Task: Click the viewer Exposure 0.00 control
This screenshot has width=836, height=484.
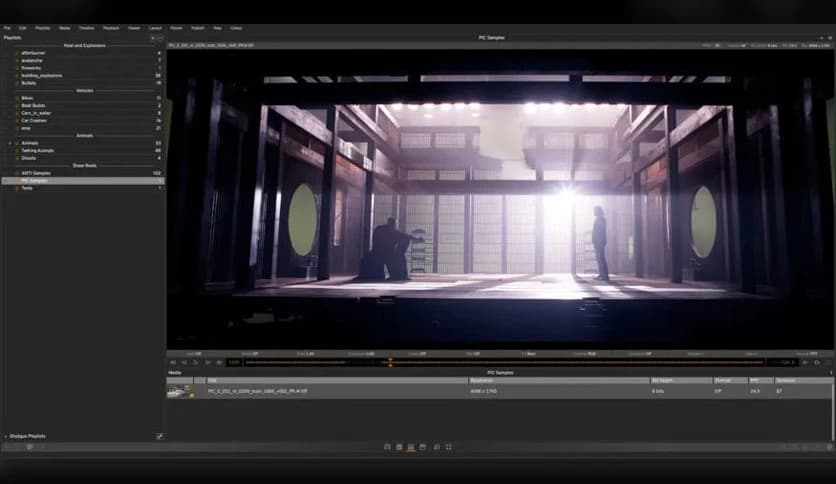Action: point(361,353)
